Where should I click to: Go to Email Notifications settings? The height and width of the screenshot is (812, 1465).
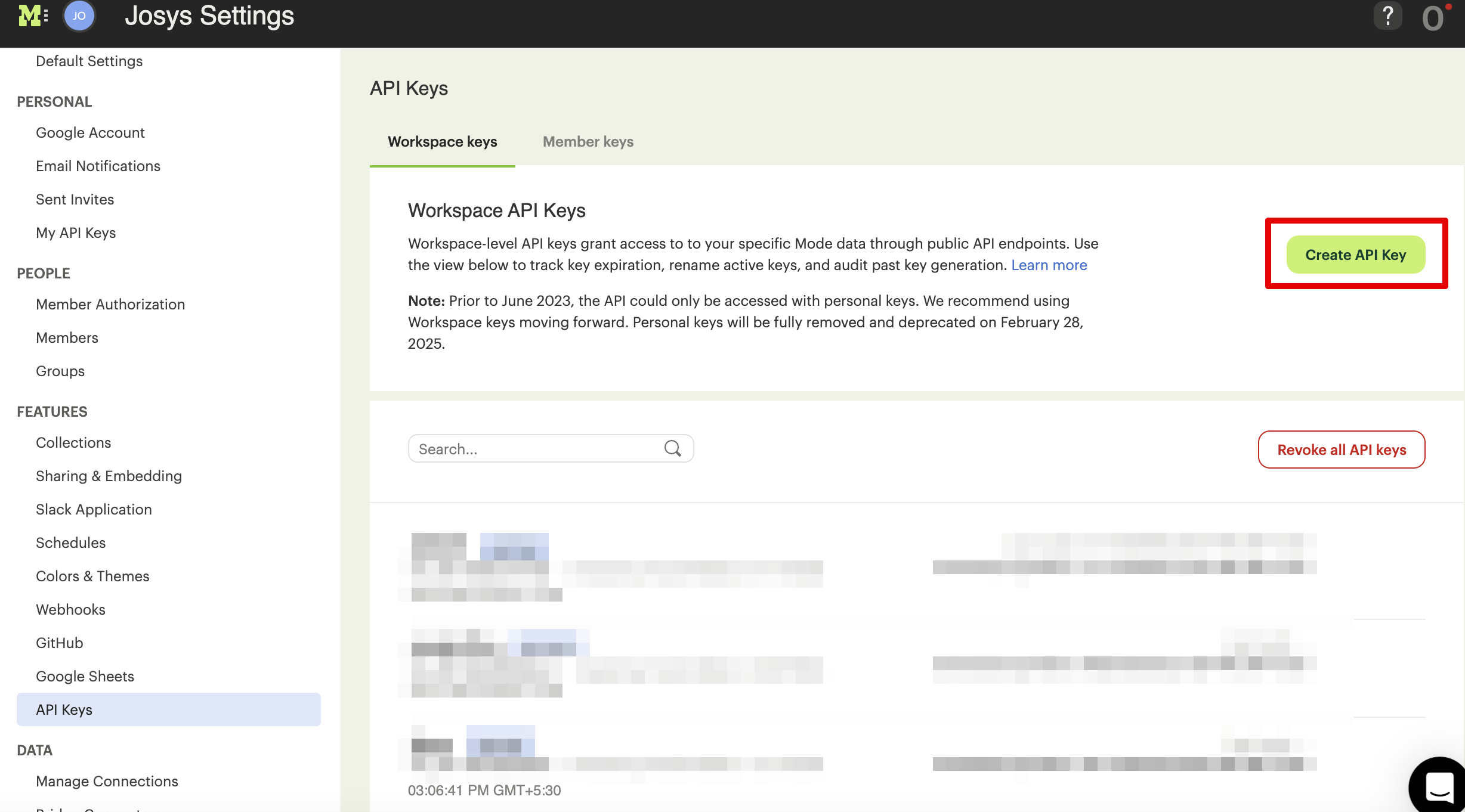[98, 166]
